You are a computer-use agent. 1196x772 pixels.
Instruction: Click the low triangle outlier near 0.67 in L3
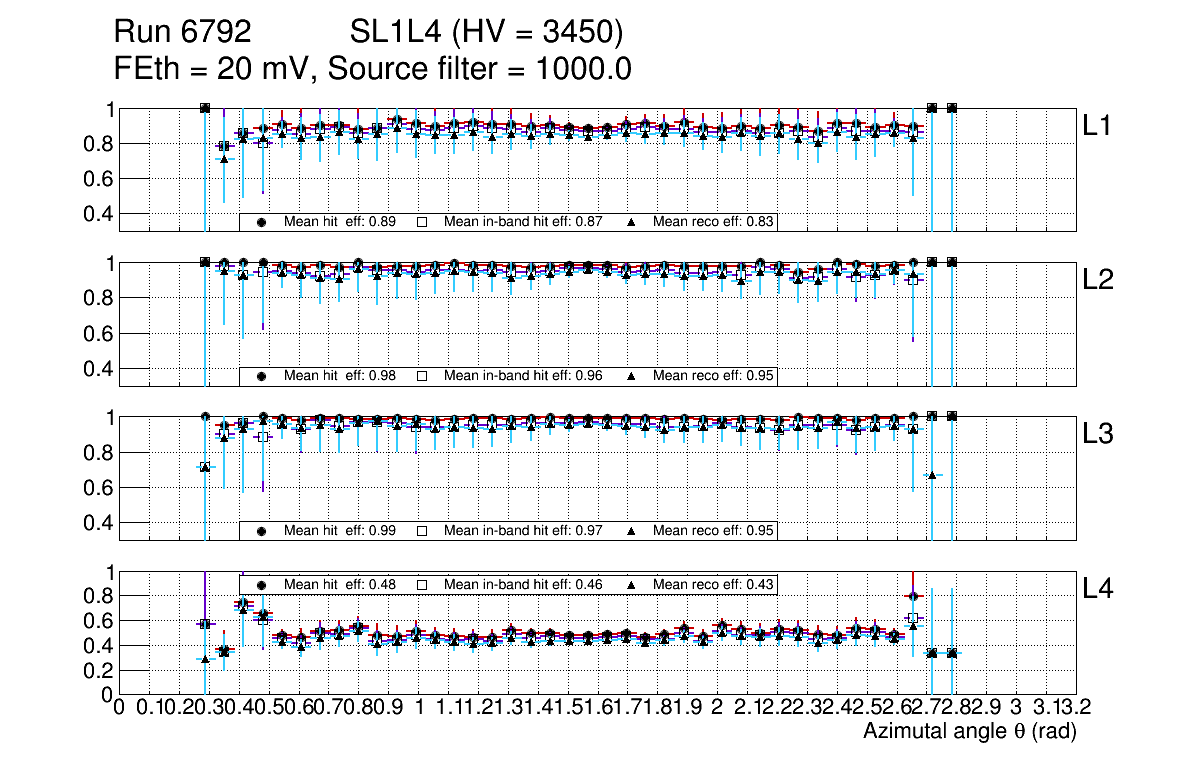point(932,474)
